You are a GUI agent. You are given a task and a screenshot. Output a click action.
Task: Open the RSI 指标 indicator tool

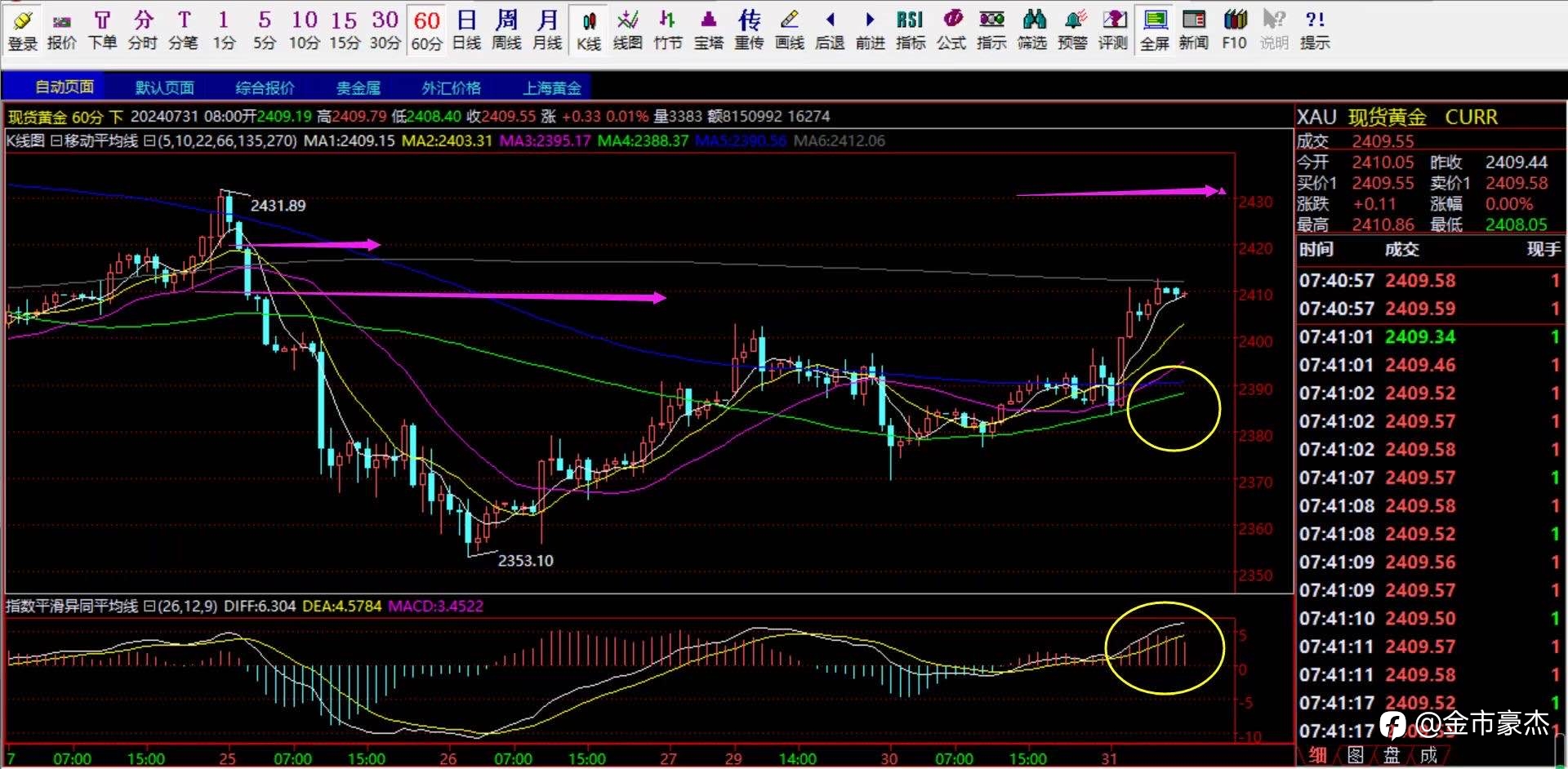(x=910, y=30)
